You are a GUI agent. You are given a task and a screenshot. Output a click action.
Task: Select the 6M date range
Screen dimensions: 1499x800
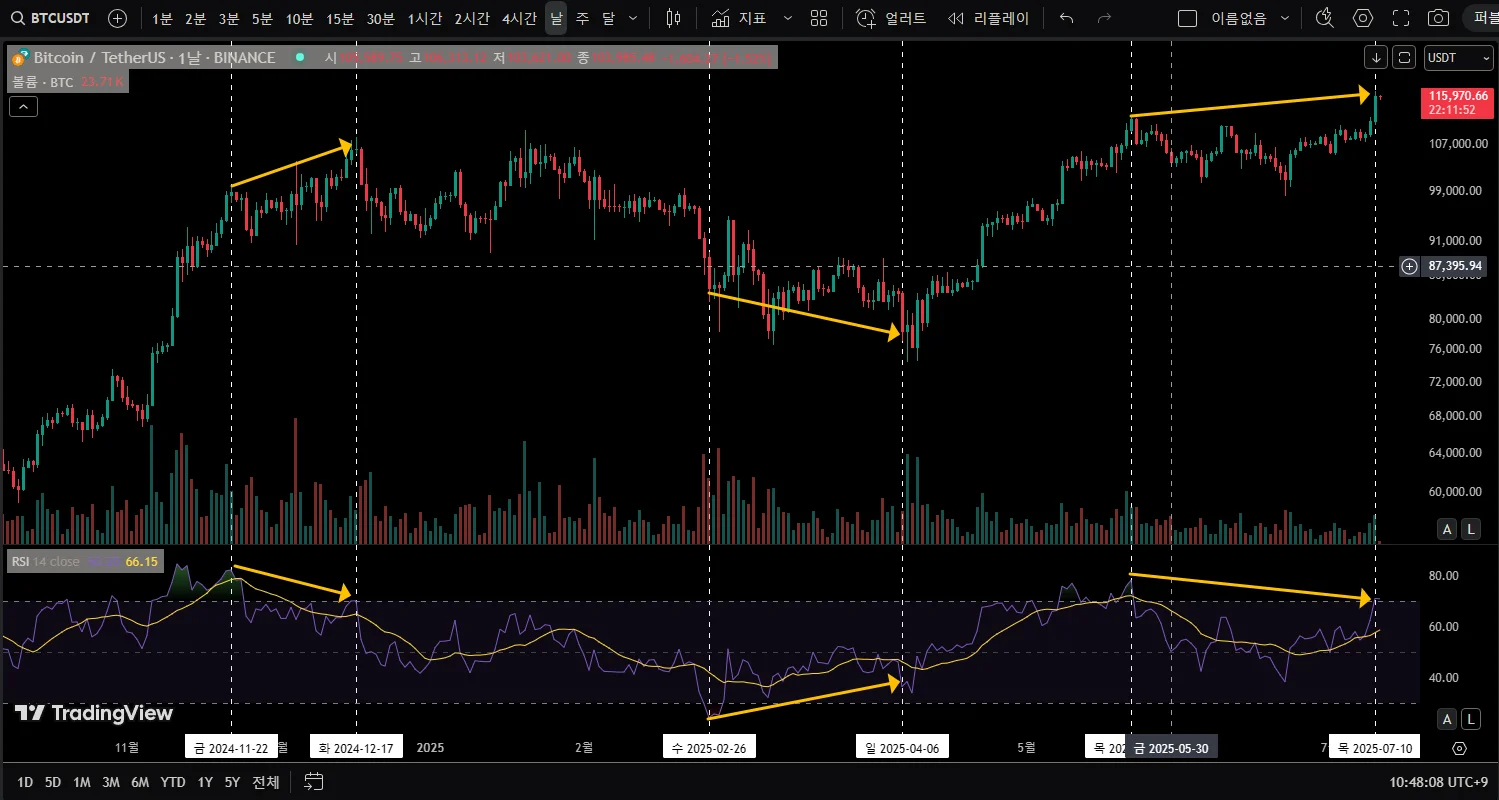click(x=141, y=782)
